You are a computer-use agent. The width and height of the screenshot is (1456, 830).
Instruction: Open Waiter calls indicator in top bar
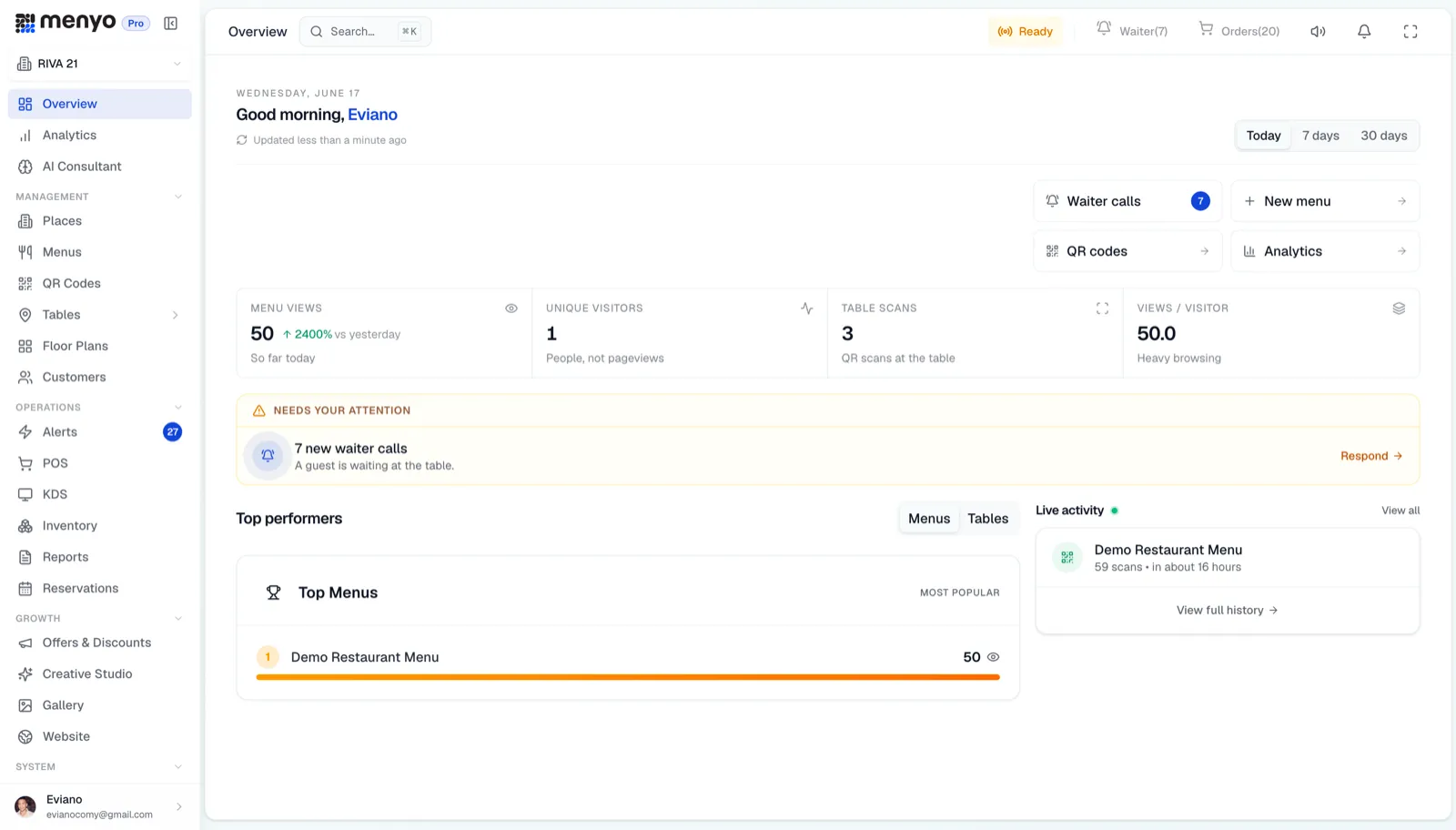(1131, 31)
